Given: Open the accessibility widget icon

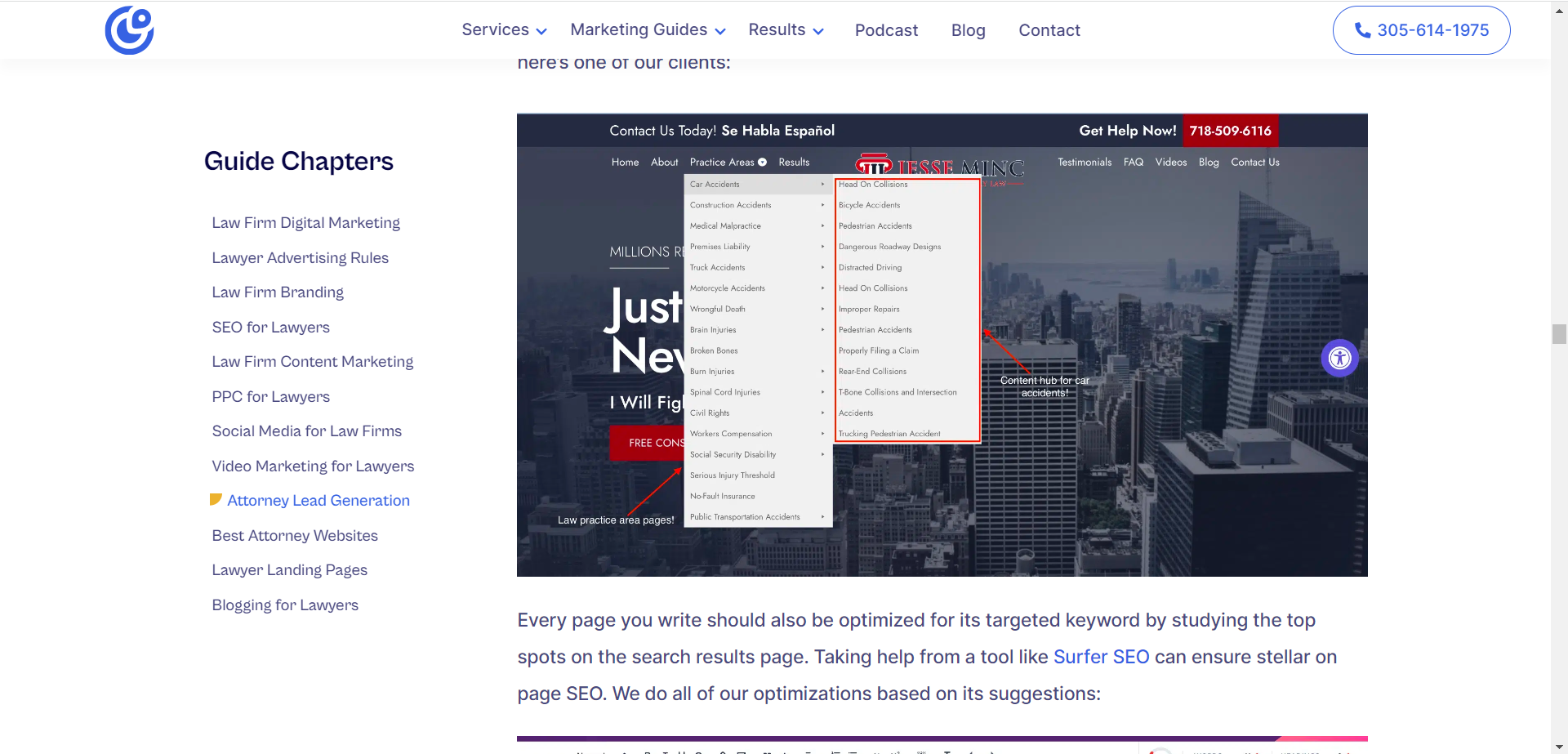Looking at the screenshot, I should [x=1339, y=358].
